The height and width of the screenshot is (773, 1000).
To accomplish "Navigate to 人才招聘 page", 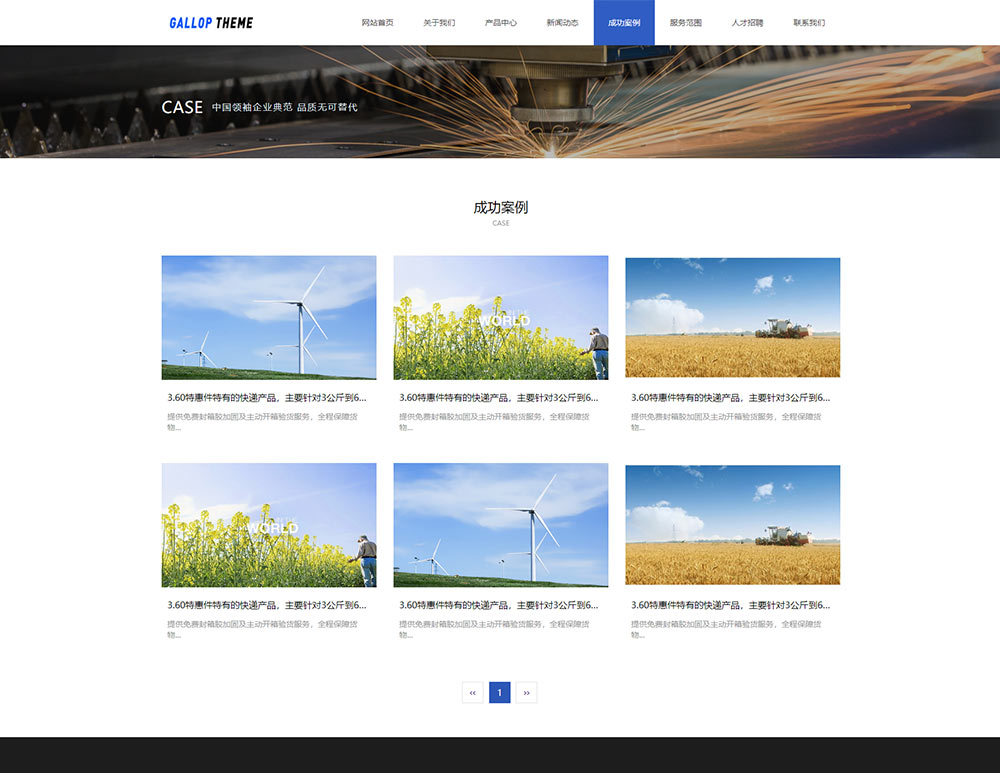I will coord(747,23).
